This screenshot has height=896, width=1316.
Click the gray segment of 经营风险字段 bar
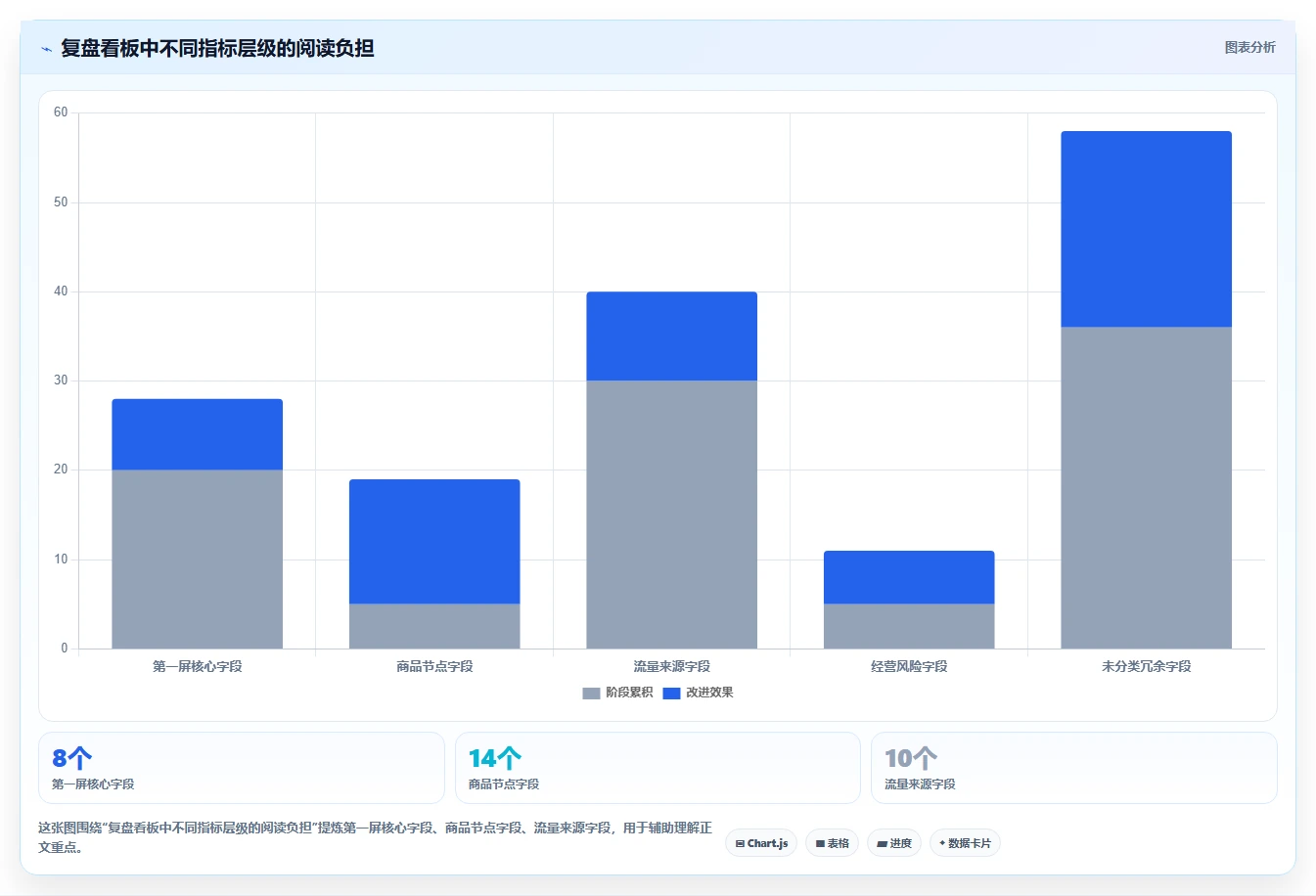click(x=909, y=626)
